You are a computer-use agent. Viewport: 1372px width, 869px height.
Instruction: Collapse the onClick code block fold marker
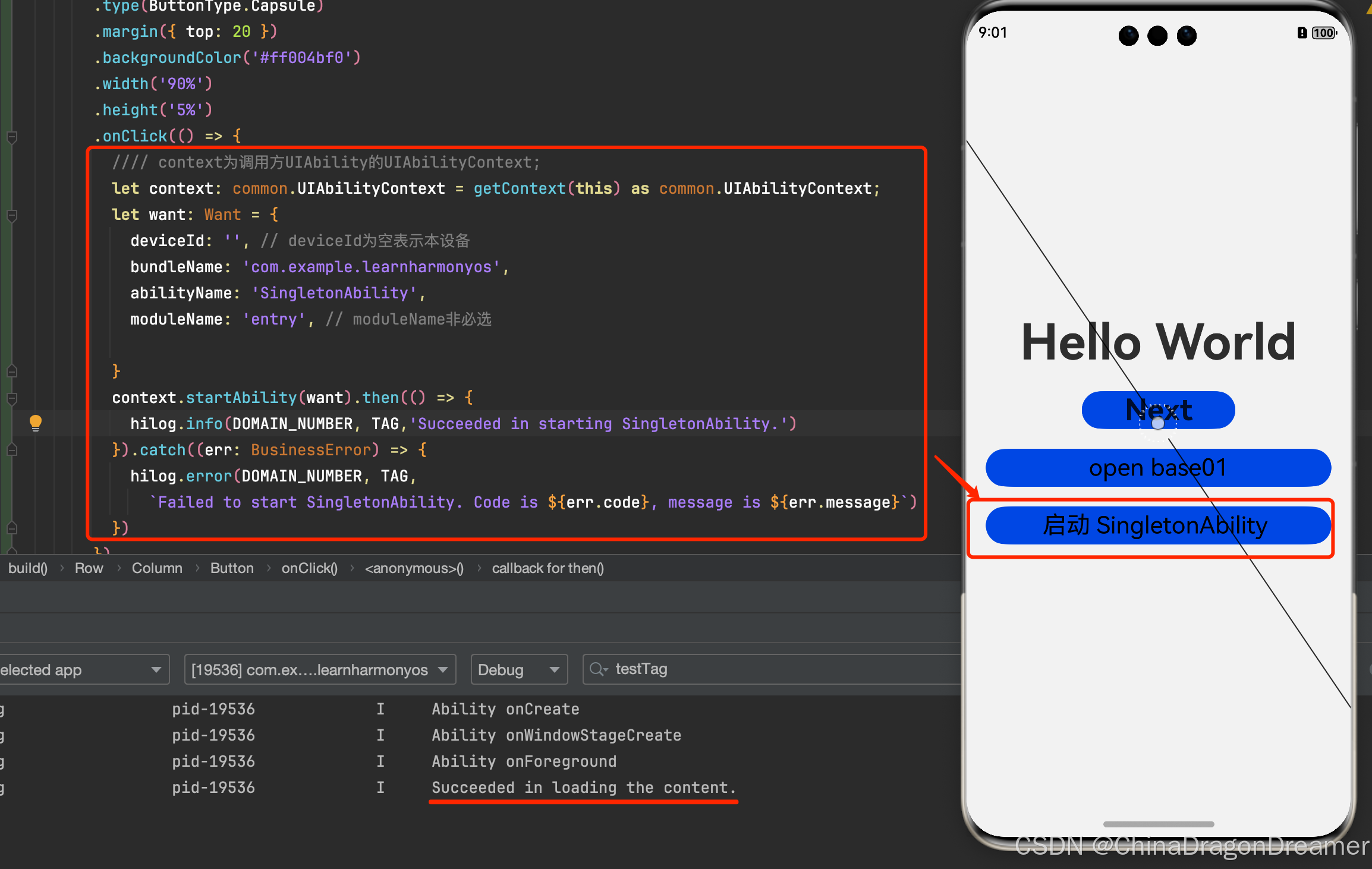(x=12, y=137)
